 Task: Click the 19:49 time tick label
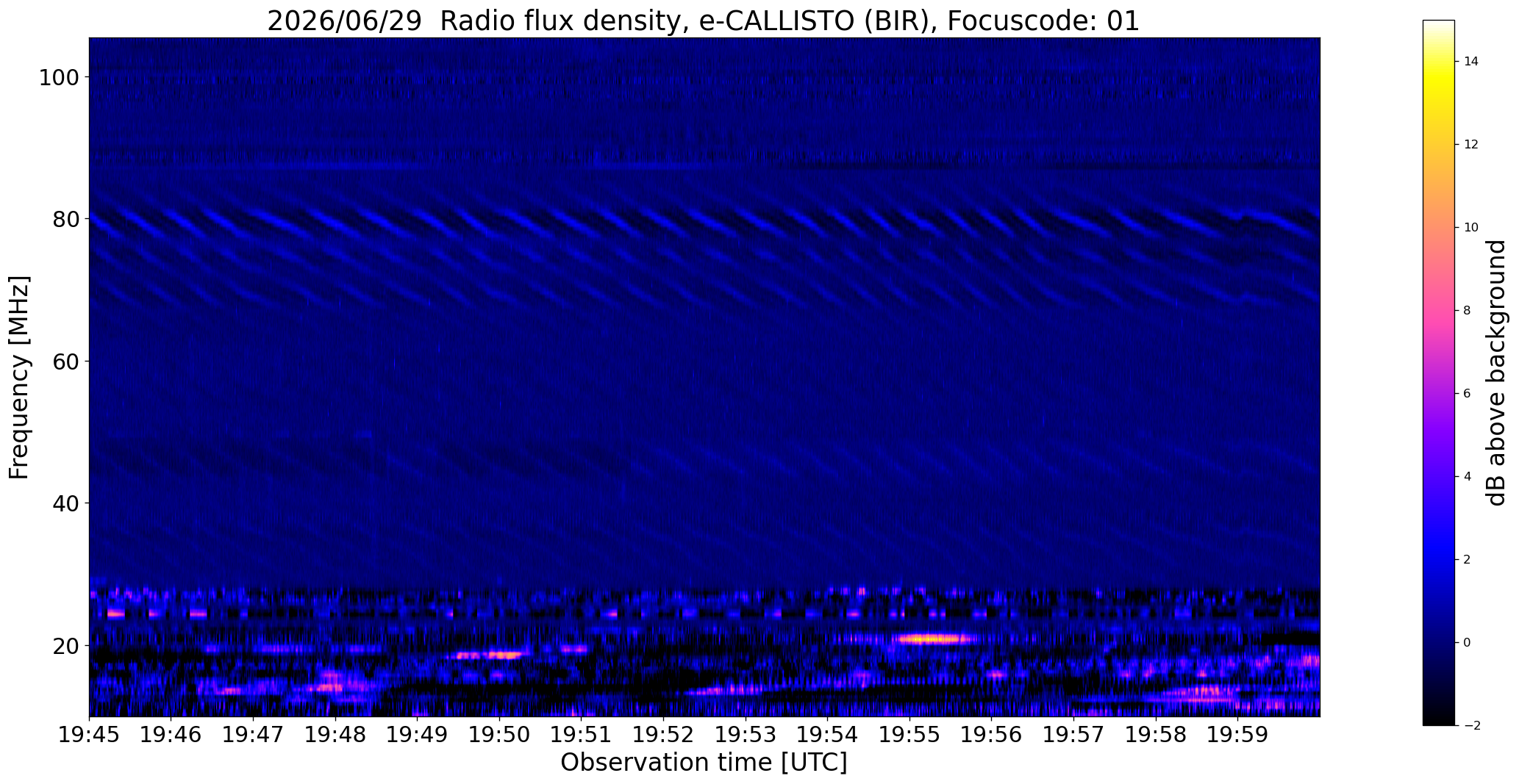click(x=417, y=734)
